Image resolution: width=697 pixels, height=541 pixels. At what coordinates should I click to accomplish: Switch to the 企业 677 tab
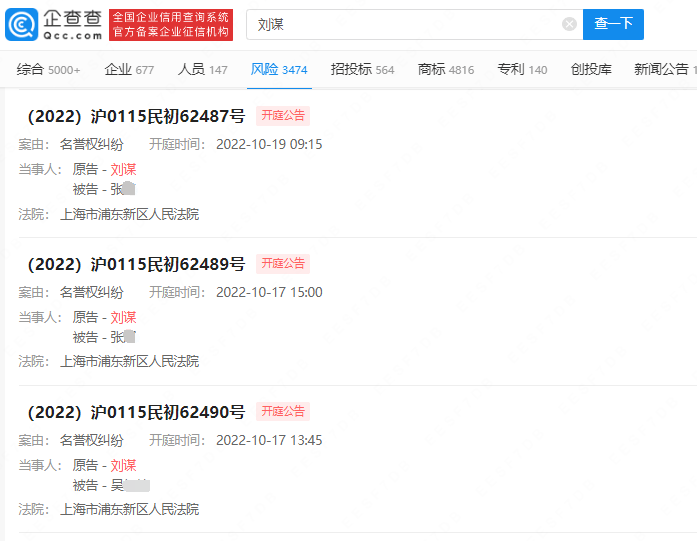129,69
